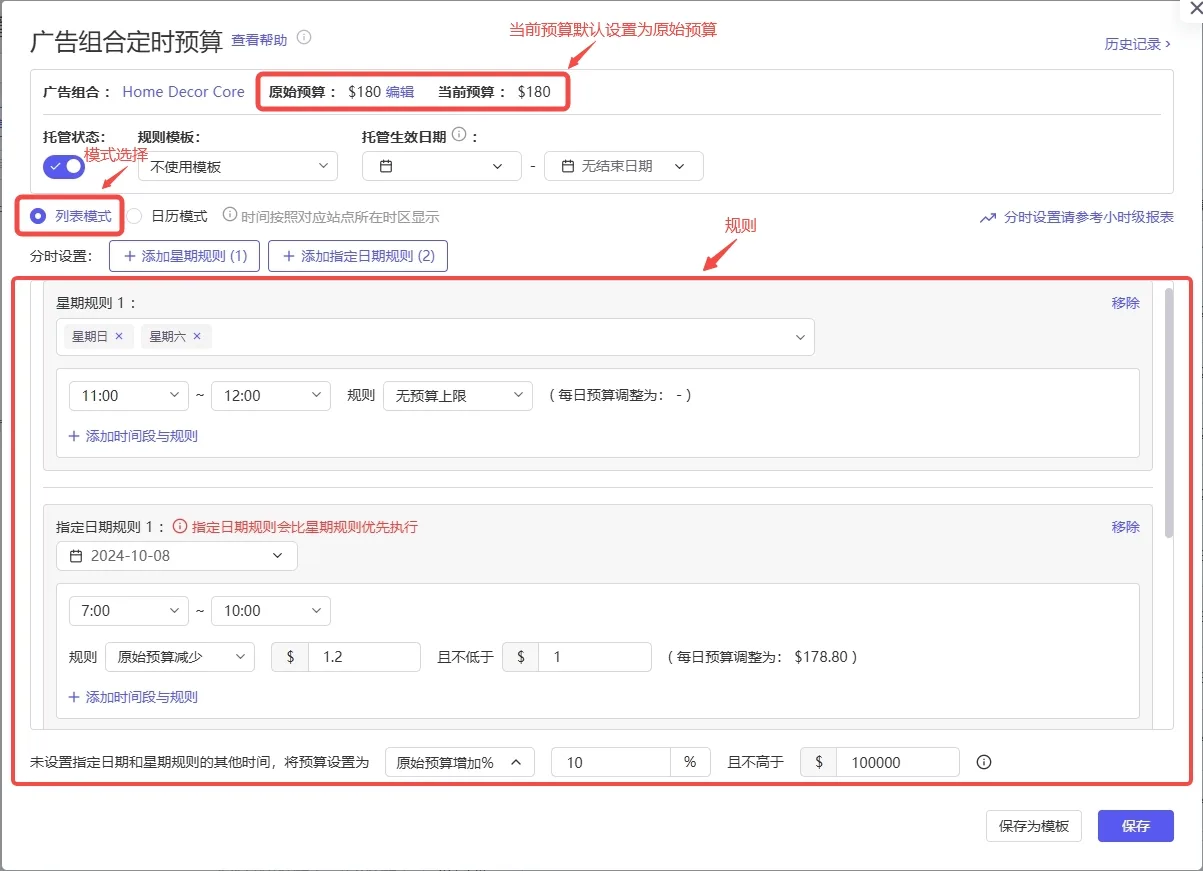Open the 原始预算减少 rule dropdown
Screen dimensions: 1203x871
(180, 657)
